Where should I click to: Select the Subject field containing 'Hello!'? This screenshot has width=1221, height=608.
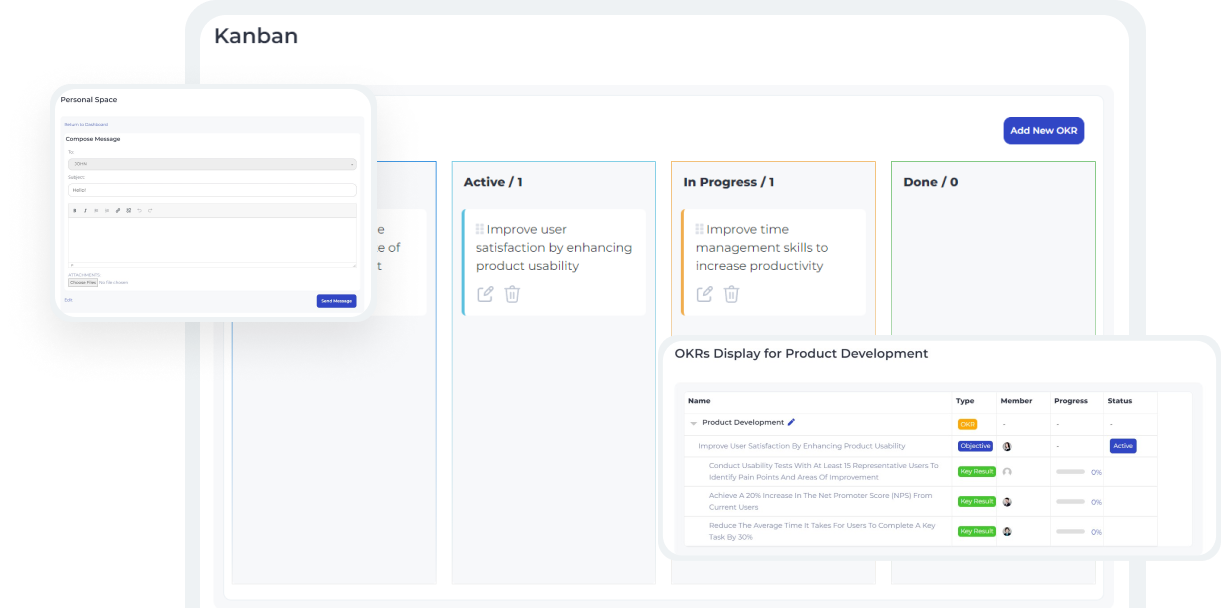pyautogui.click(x=212, y=189)
